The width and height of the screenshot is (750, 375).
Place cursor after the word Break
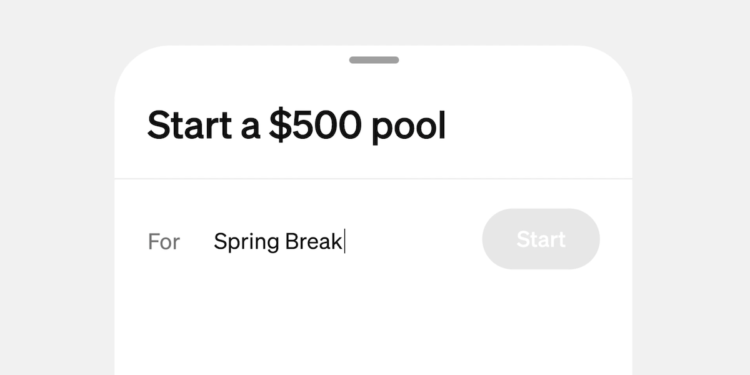pos(343,241)
